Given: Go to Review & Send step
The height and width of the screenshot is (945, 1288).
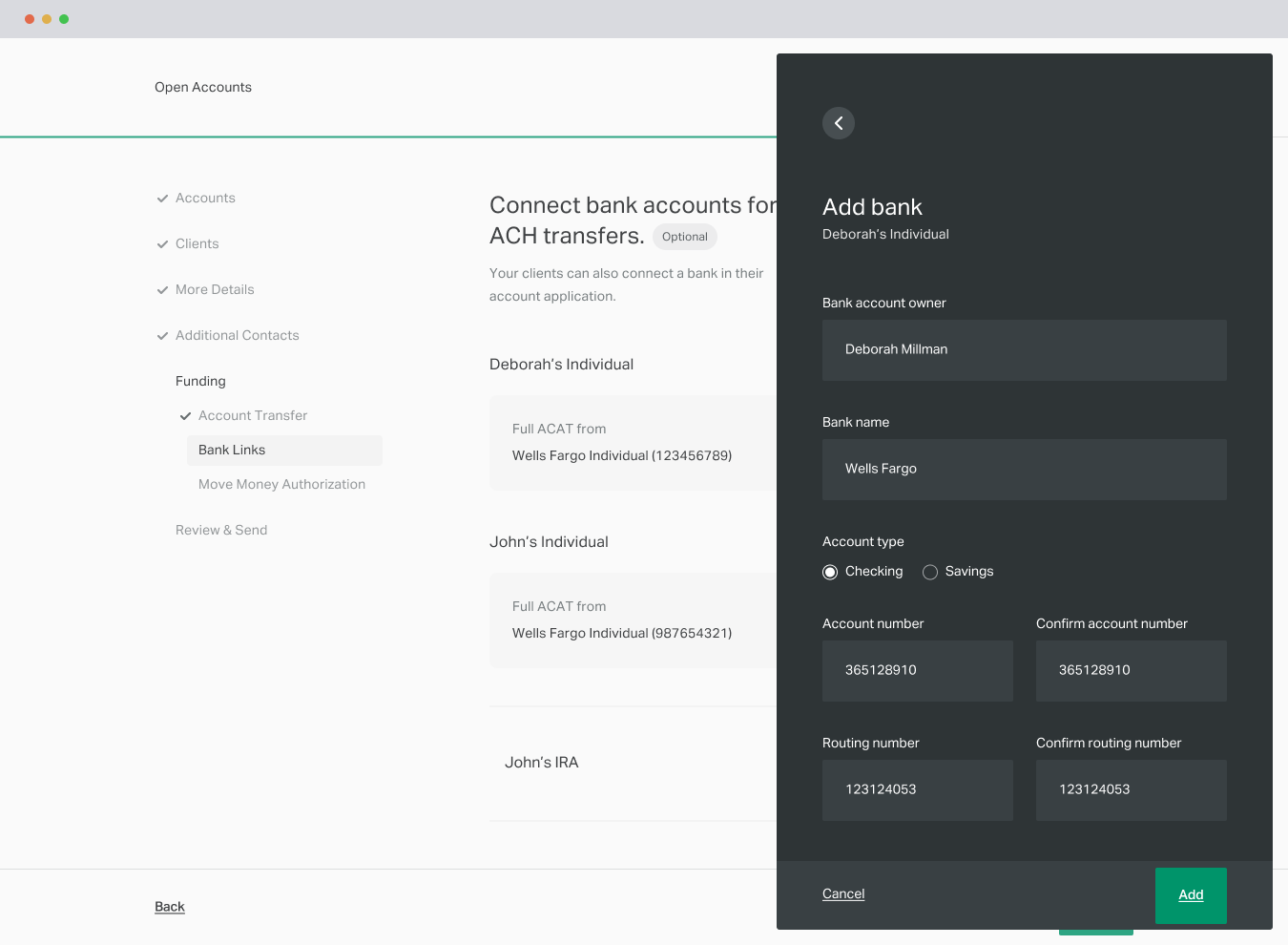Looking at the screenshot, I should point(221,530).
